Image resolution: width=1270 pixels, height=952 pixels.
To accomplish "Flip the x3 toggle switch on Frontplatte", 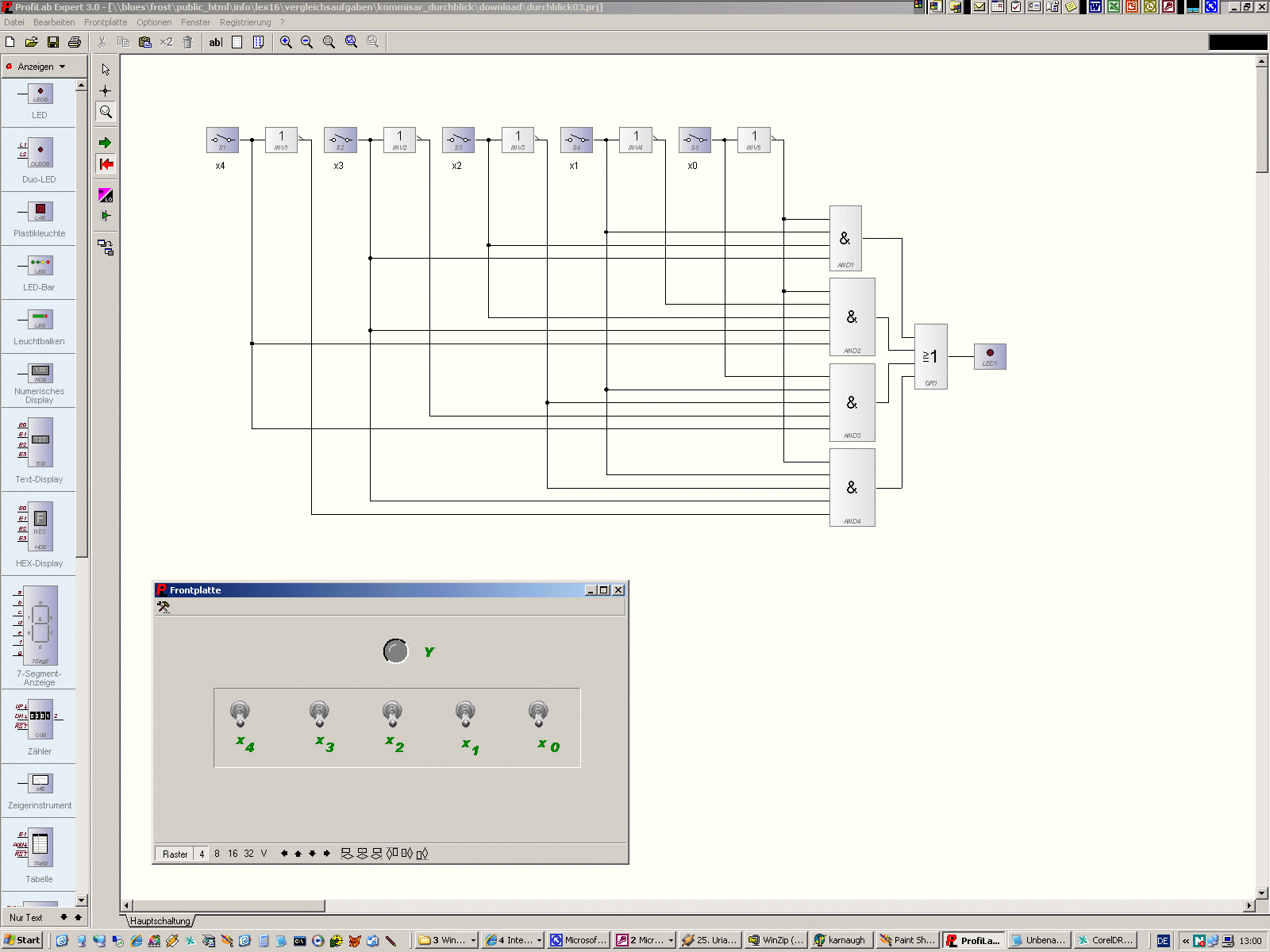I will coord(319,713).
